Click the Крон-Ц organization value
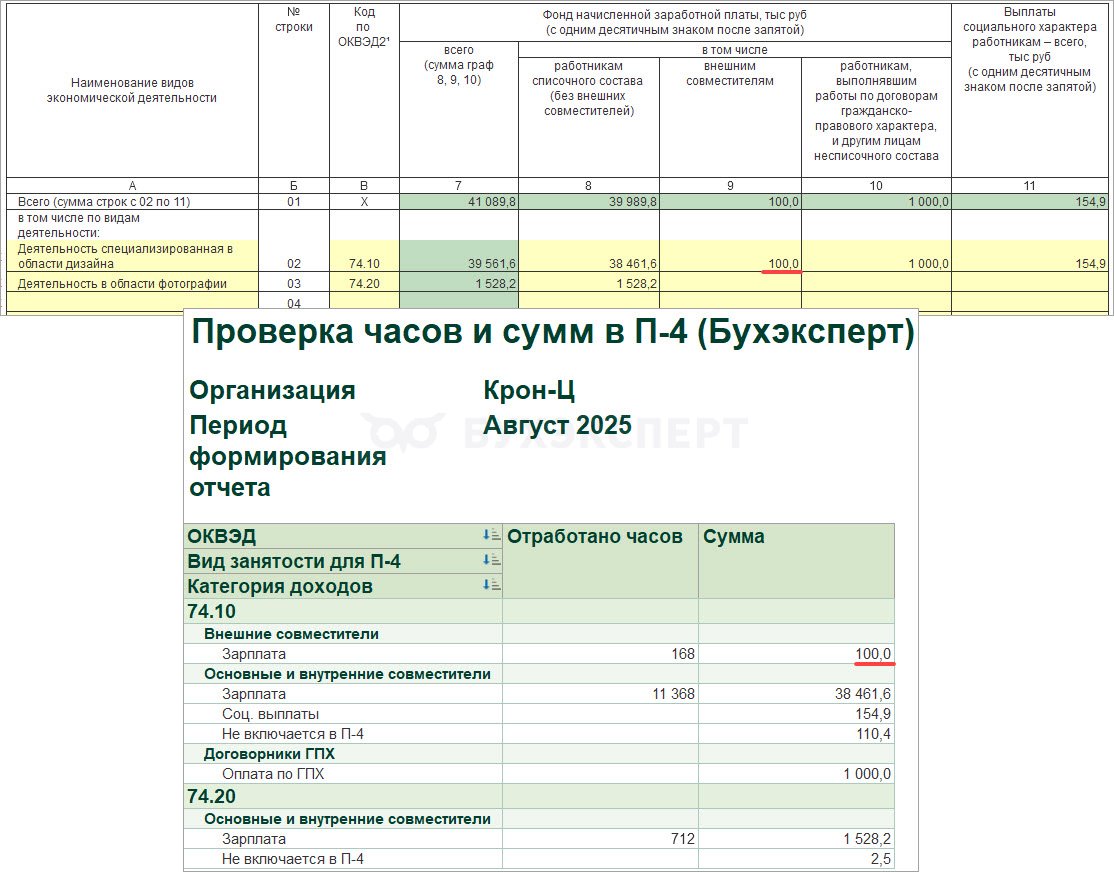 529,390
